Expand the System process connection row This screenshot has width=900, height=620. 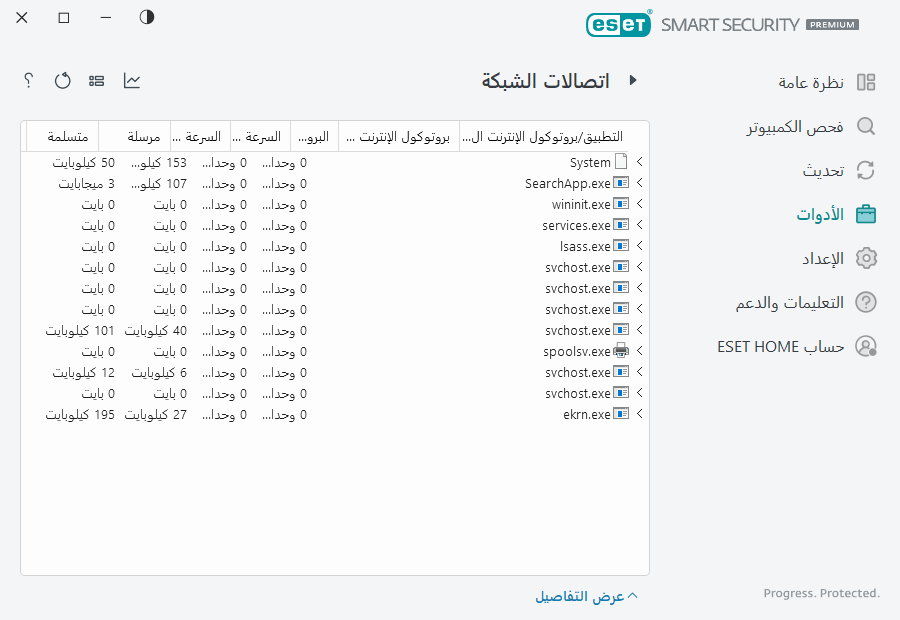(640, 161)
